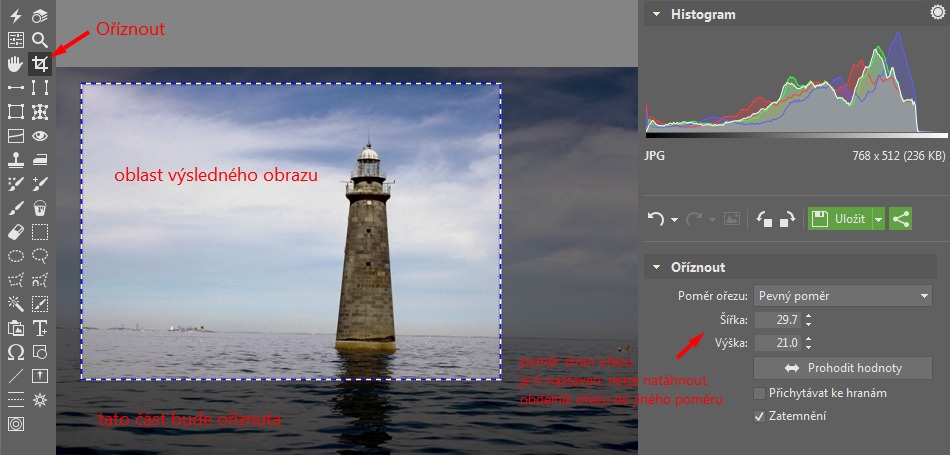Open the Poměr ořezu dropdown
Image resolution: width=950 pixels, height=455 pixels.
point(843,295)
